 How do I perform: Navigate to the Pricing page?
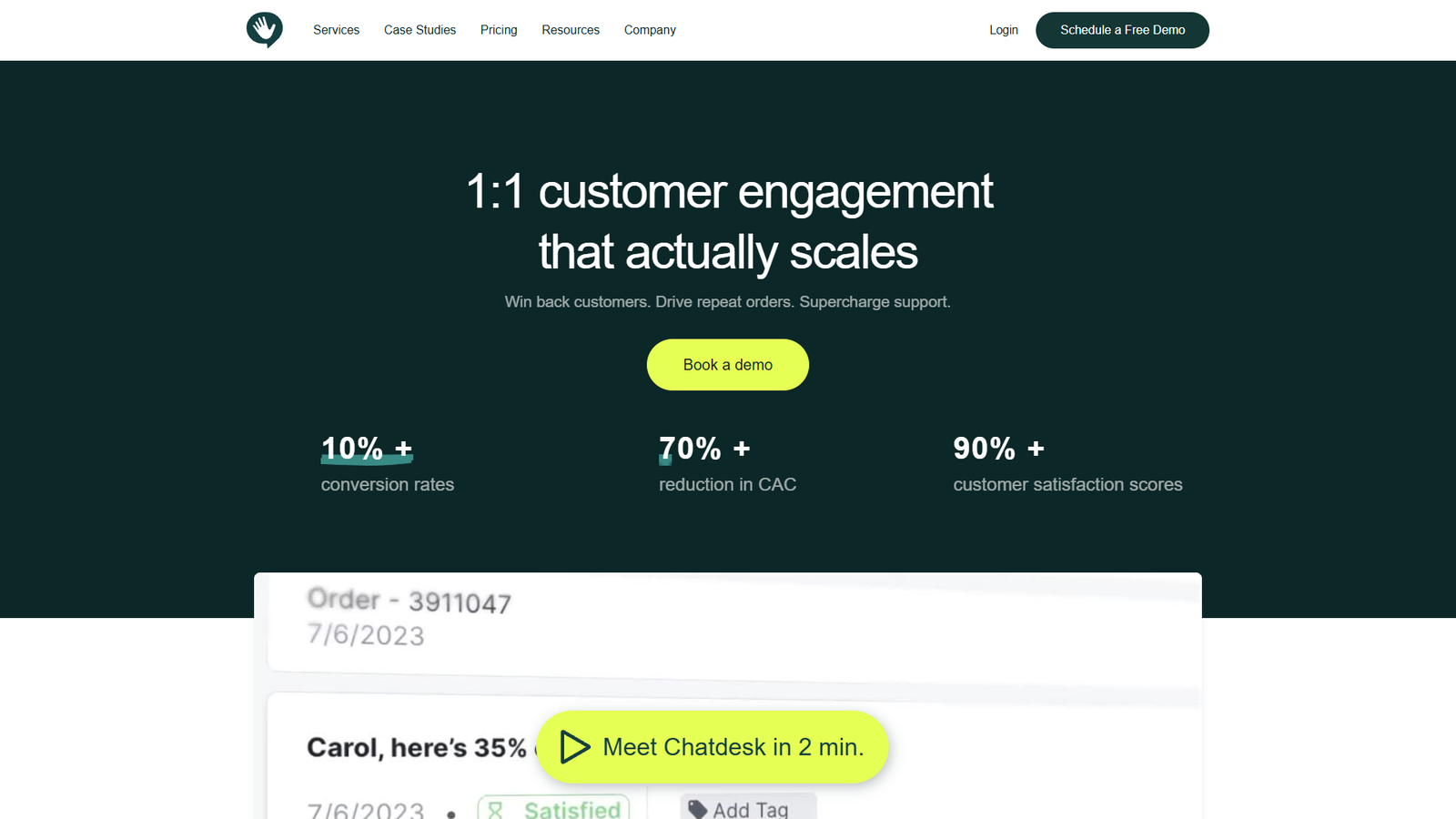(x=498, y=30)
